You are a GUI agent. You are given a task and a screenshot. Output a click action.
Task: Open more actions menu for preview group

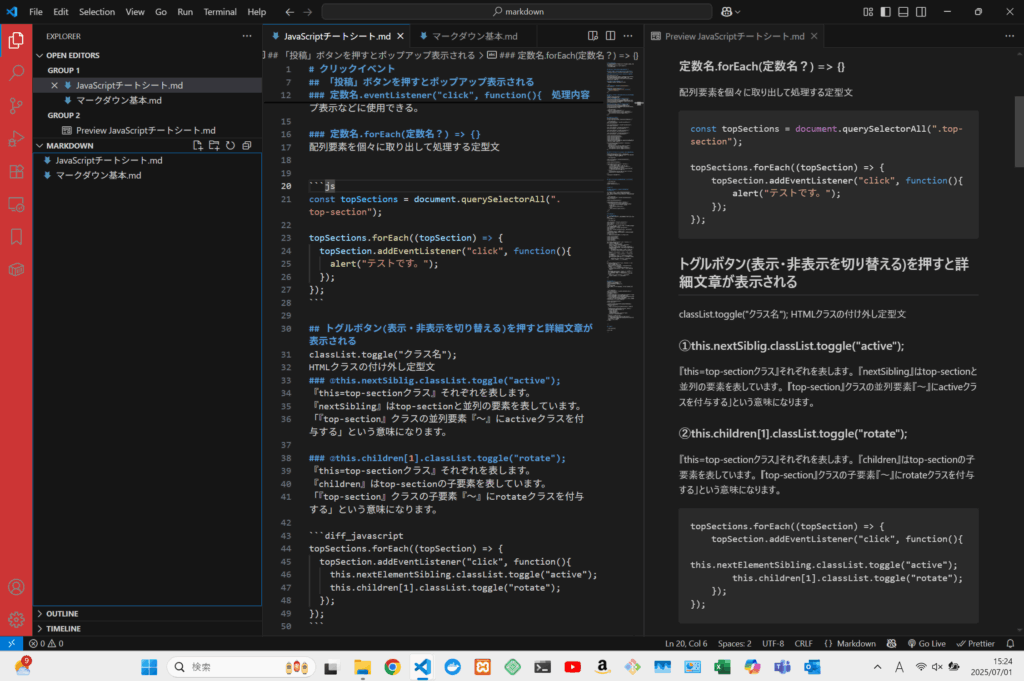coord(1010,36)
